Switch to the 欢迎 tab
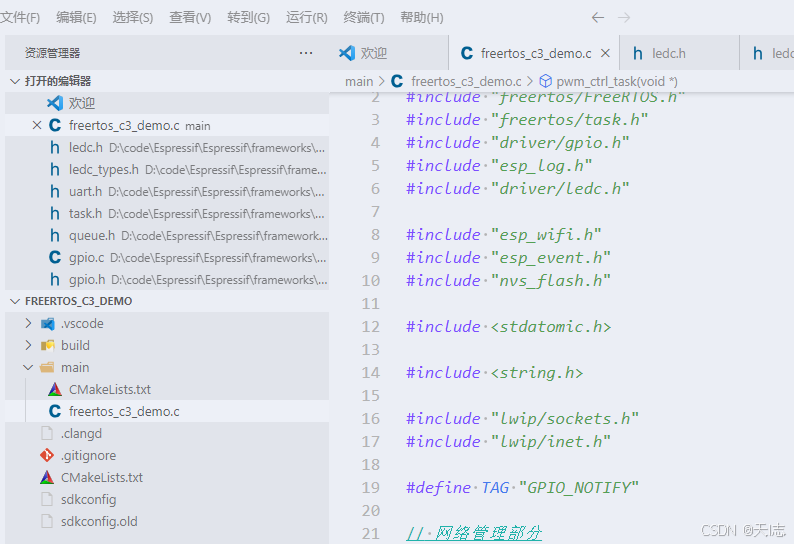Screen dimensions: 794x544 (389, 53)
